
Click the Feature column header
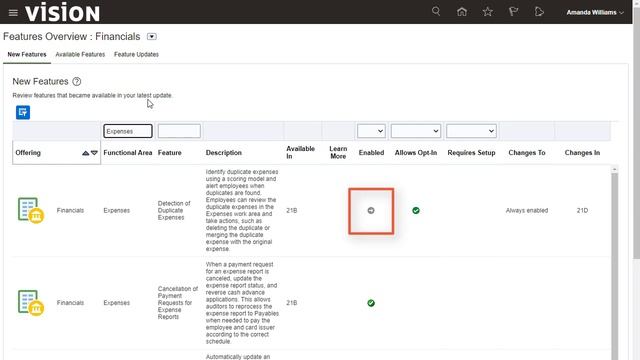tap(169, 153)
